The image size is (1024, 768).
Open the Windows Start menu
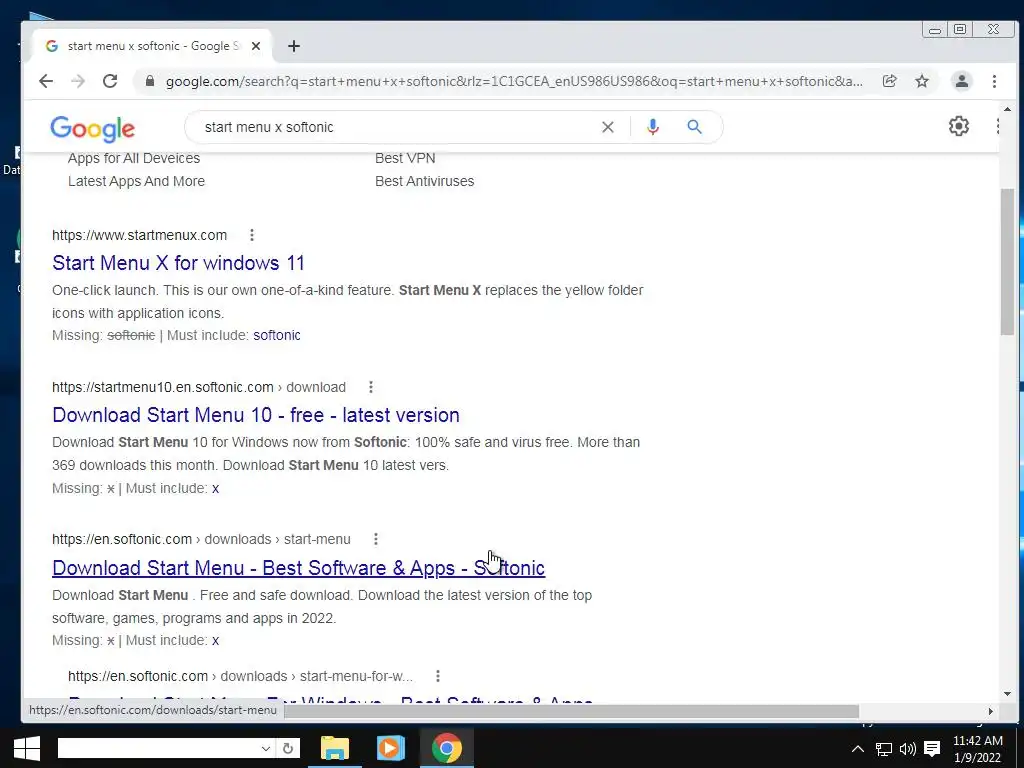click(26, 748)
